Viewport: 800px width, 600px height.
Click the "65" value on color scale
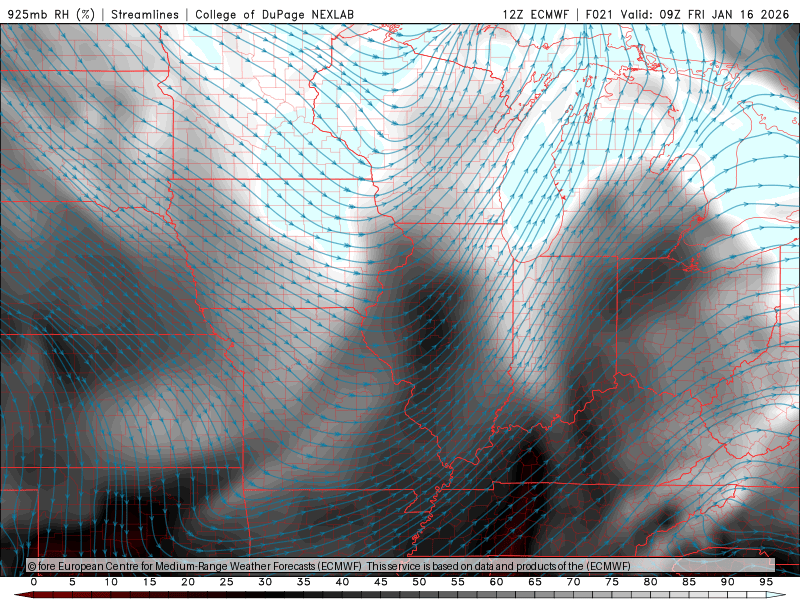click(x=535, y=582)
